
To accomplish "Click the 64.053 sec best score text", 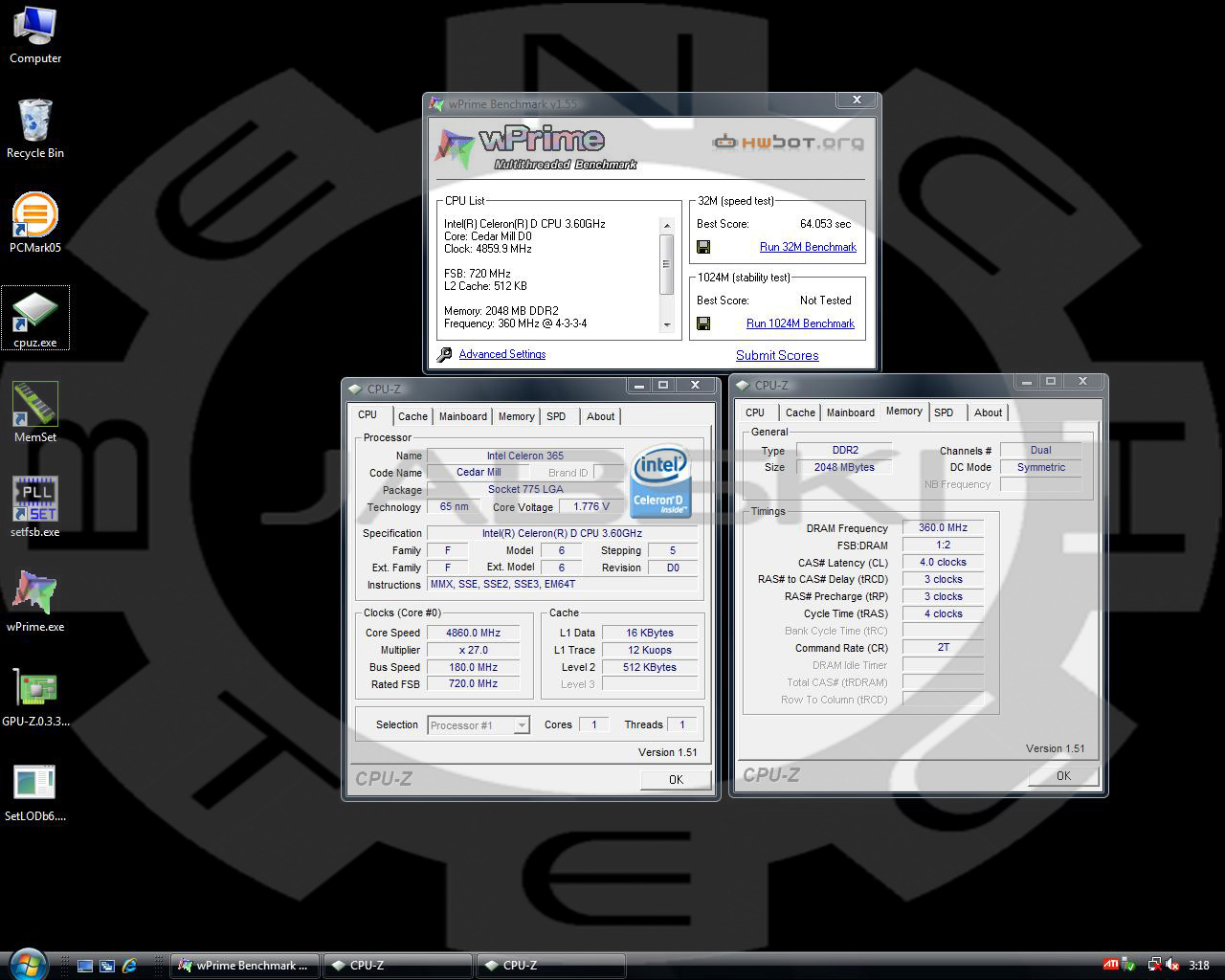I will [825, 224].
